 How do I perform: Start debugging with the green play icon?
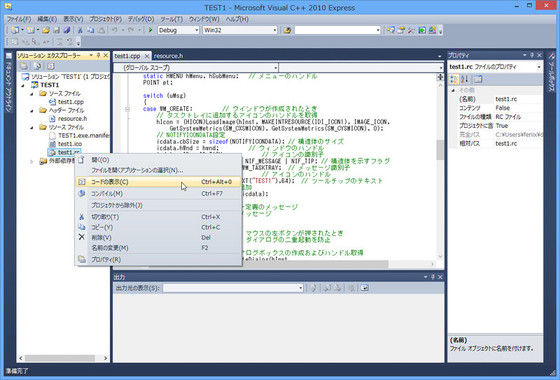[x=150, y=30]
